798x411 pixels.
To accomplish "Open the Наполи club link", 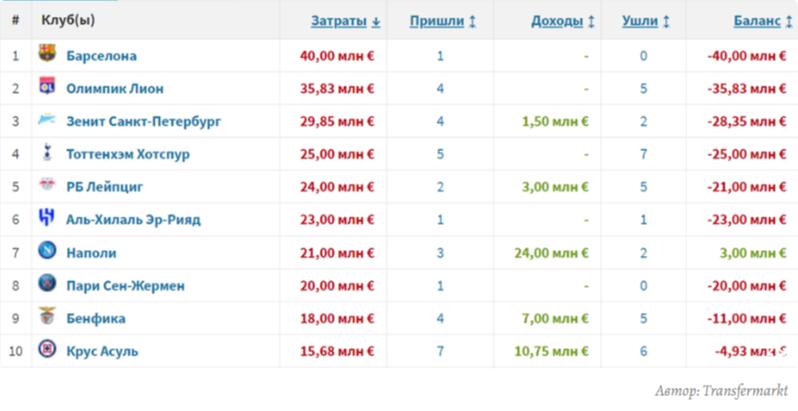I will tap(91, 253).
